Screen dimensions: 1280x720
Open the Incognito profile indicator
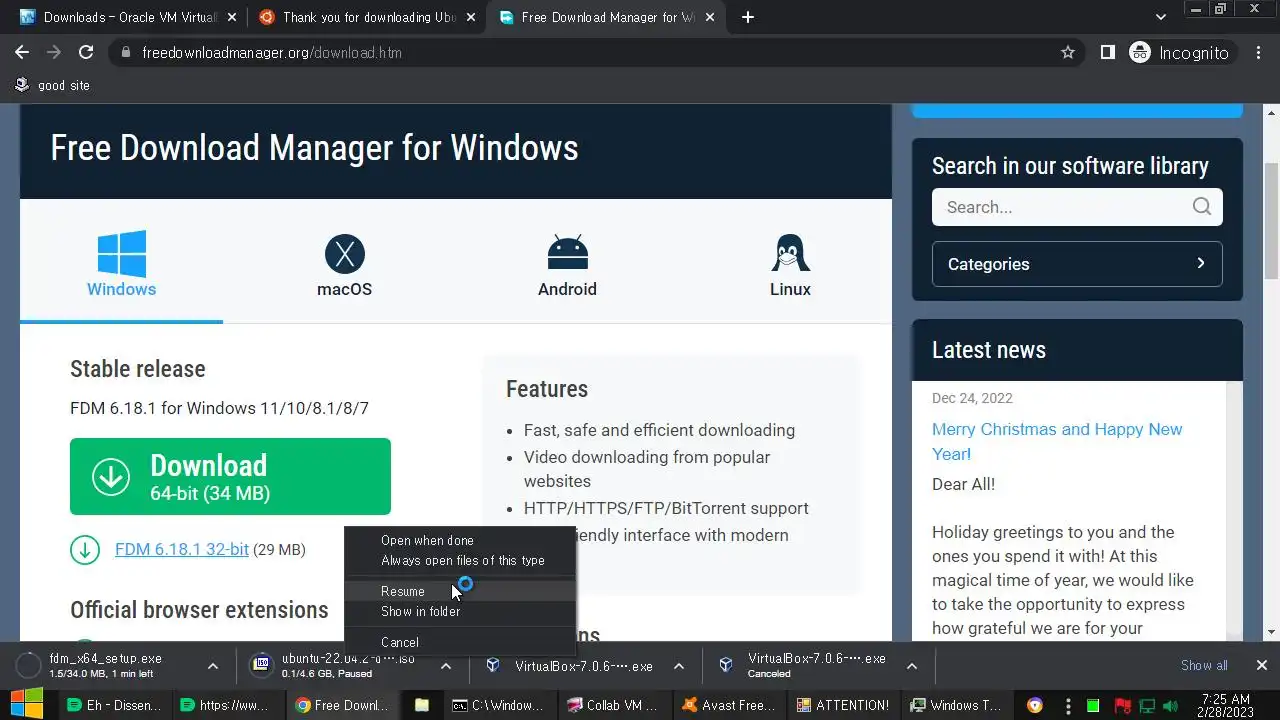[1180, 53]
